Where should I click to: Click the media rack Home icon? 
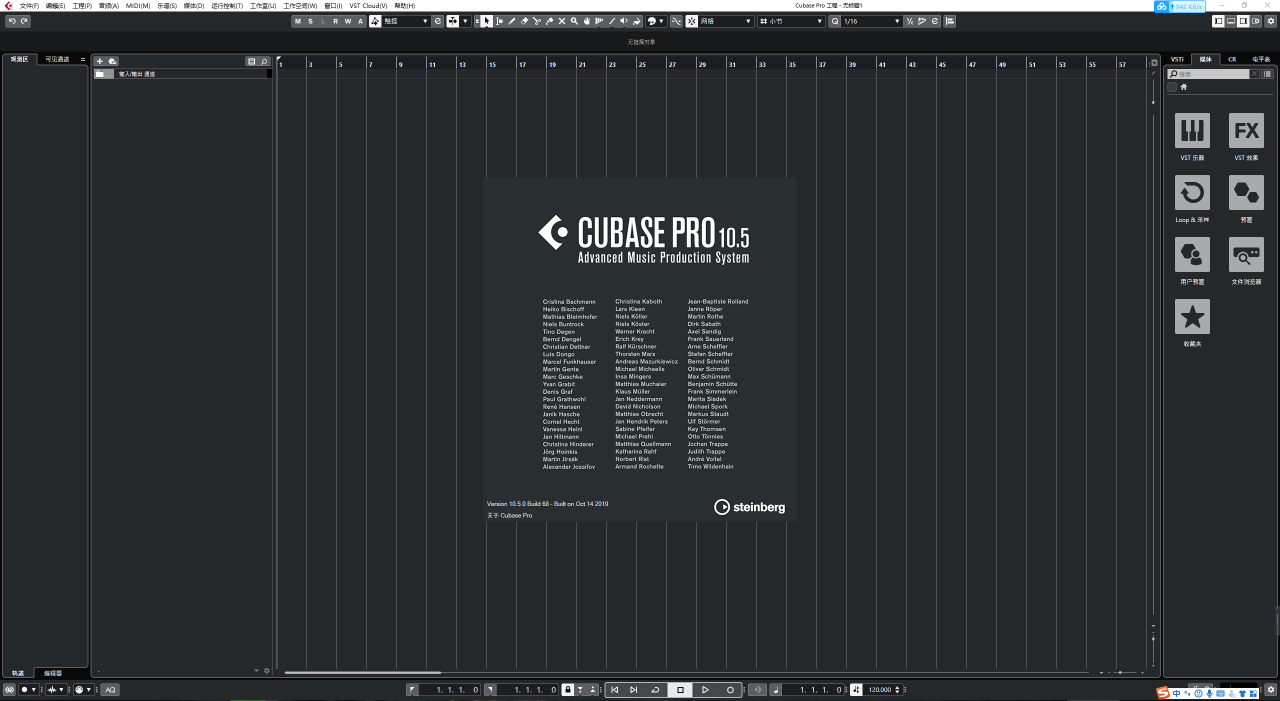click(1183, 88)
